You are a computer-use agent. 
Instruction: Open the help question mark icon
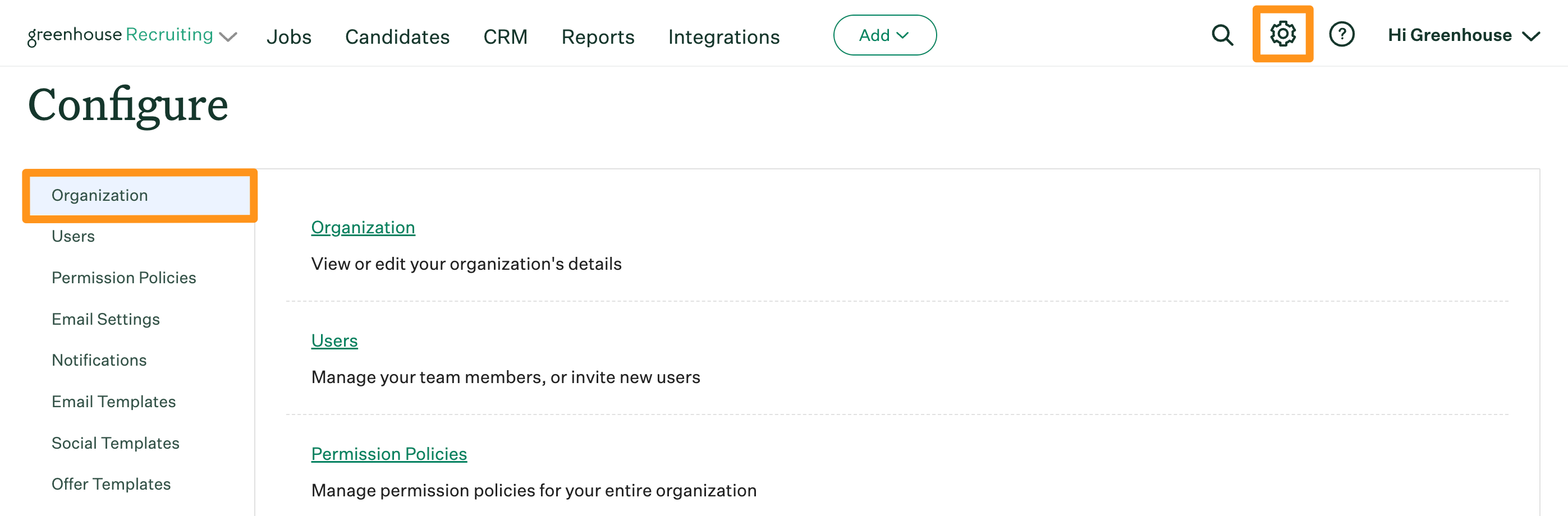(1342, 35)
